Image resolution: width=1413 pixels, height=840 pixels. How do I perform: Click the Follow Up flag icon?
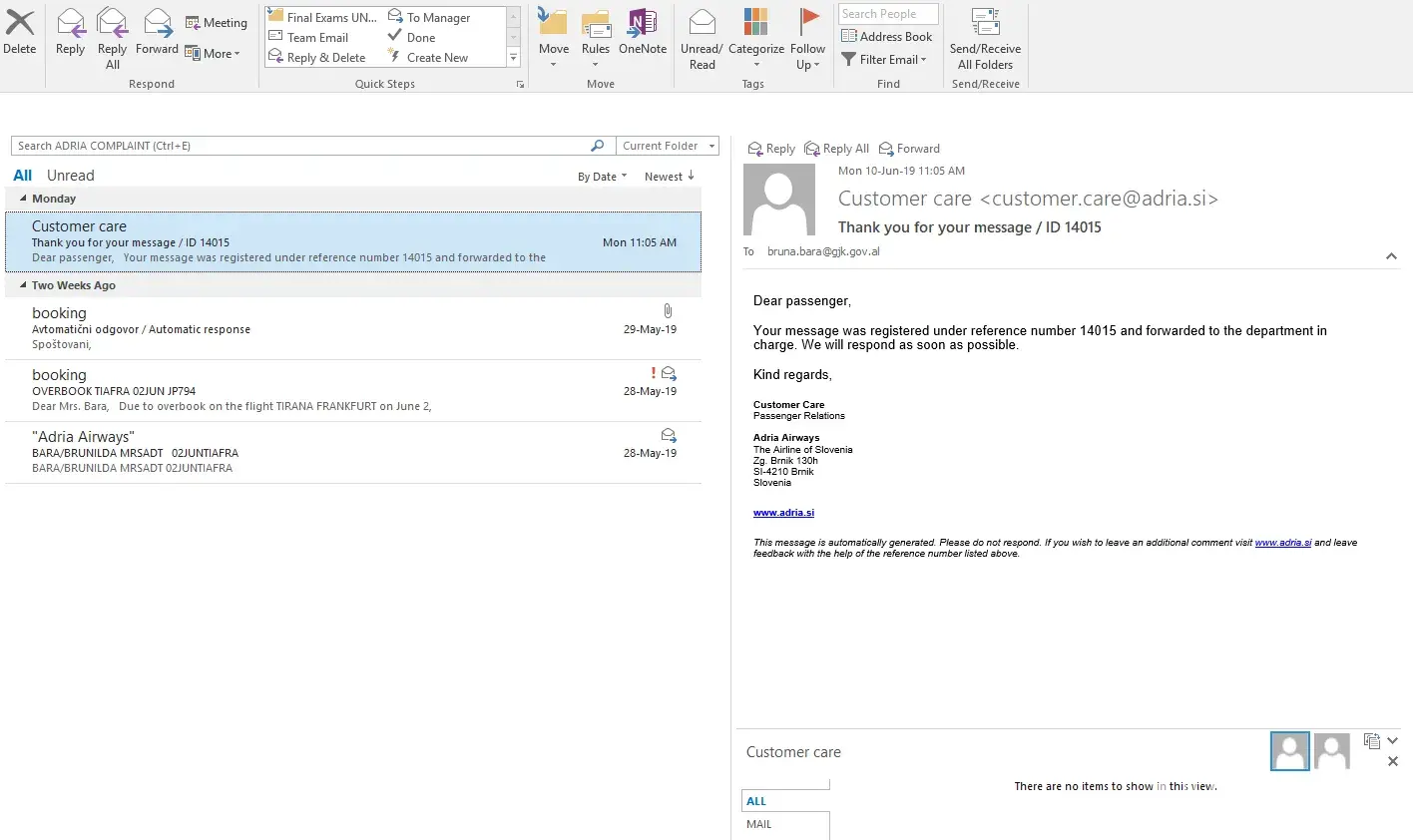point(807,24)
